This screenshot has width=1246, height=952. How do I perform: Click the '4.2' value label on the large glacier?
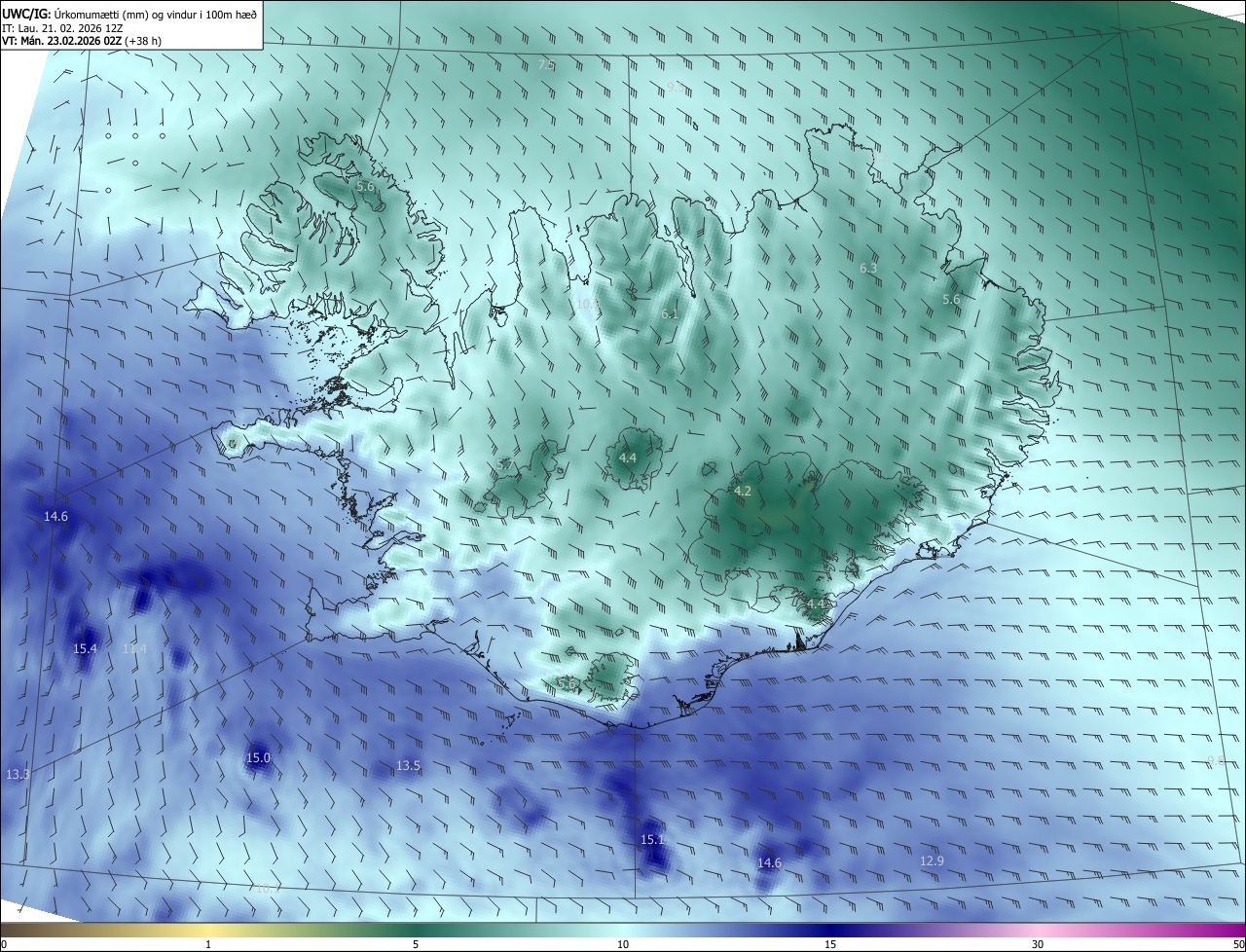tap(743, 492)
